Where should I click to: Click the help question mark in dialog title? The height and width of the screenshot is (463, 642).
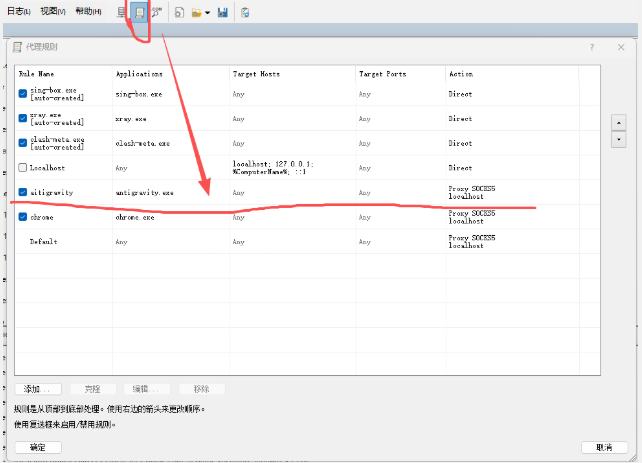592,47
